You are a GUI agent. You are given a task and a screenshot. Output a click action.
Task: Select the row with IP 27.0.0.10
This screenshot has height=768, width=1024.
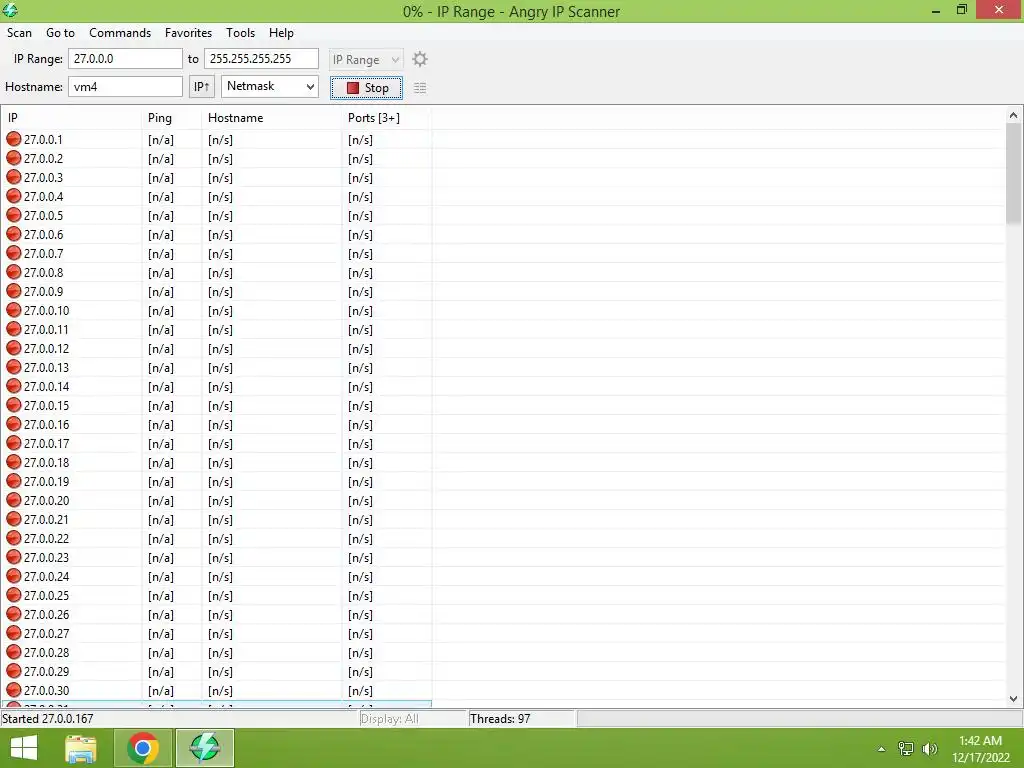coord(216,310)
